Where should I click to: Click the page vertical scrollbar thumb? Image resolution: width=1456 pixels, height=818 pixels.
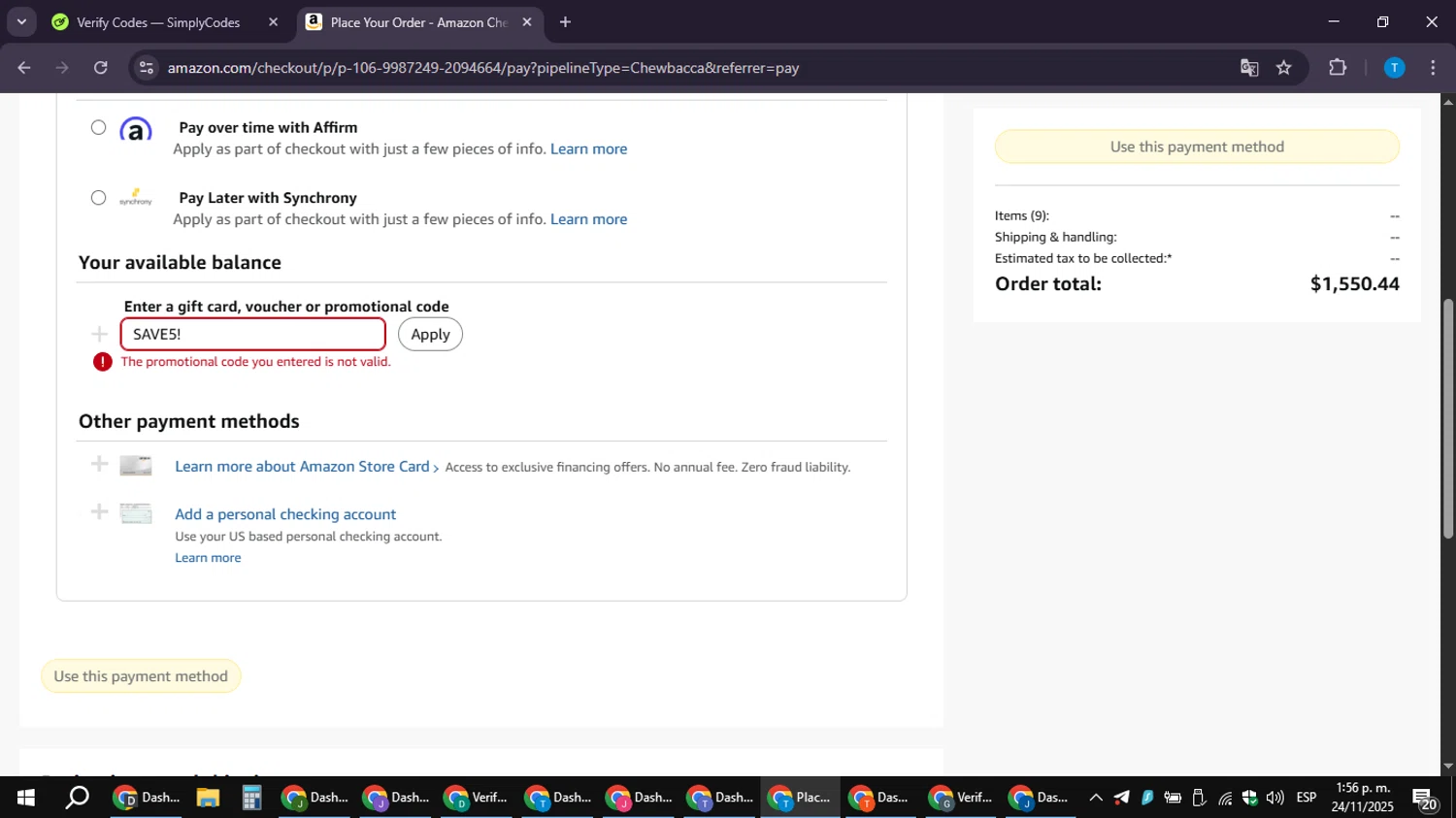[x=1448, y=419]
